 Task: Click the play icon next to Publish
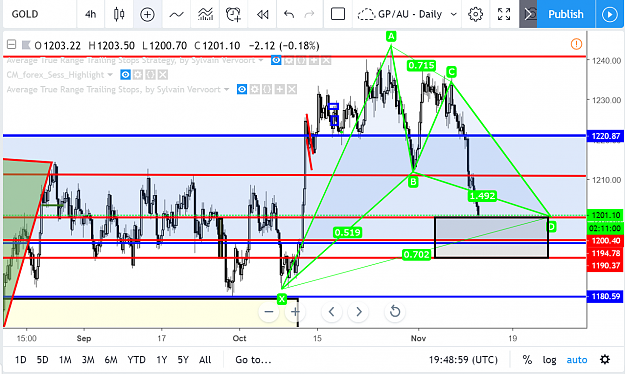pyautogui.click(x=609, y=14)
